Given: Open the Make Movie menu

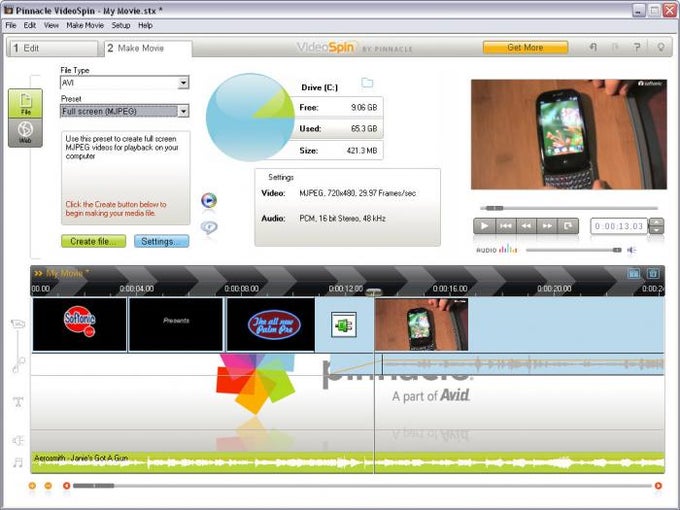Looking at the screenshot, I should 85,25.
